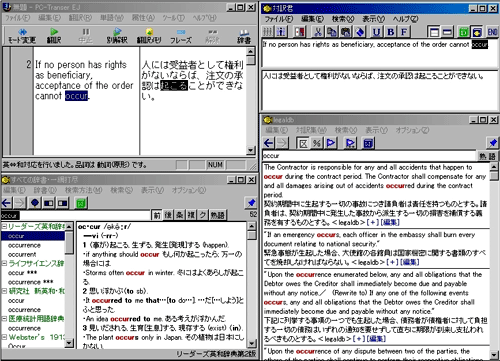Open ファイル menu in PC-Transer window

pos(17,18)
